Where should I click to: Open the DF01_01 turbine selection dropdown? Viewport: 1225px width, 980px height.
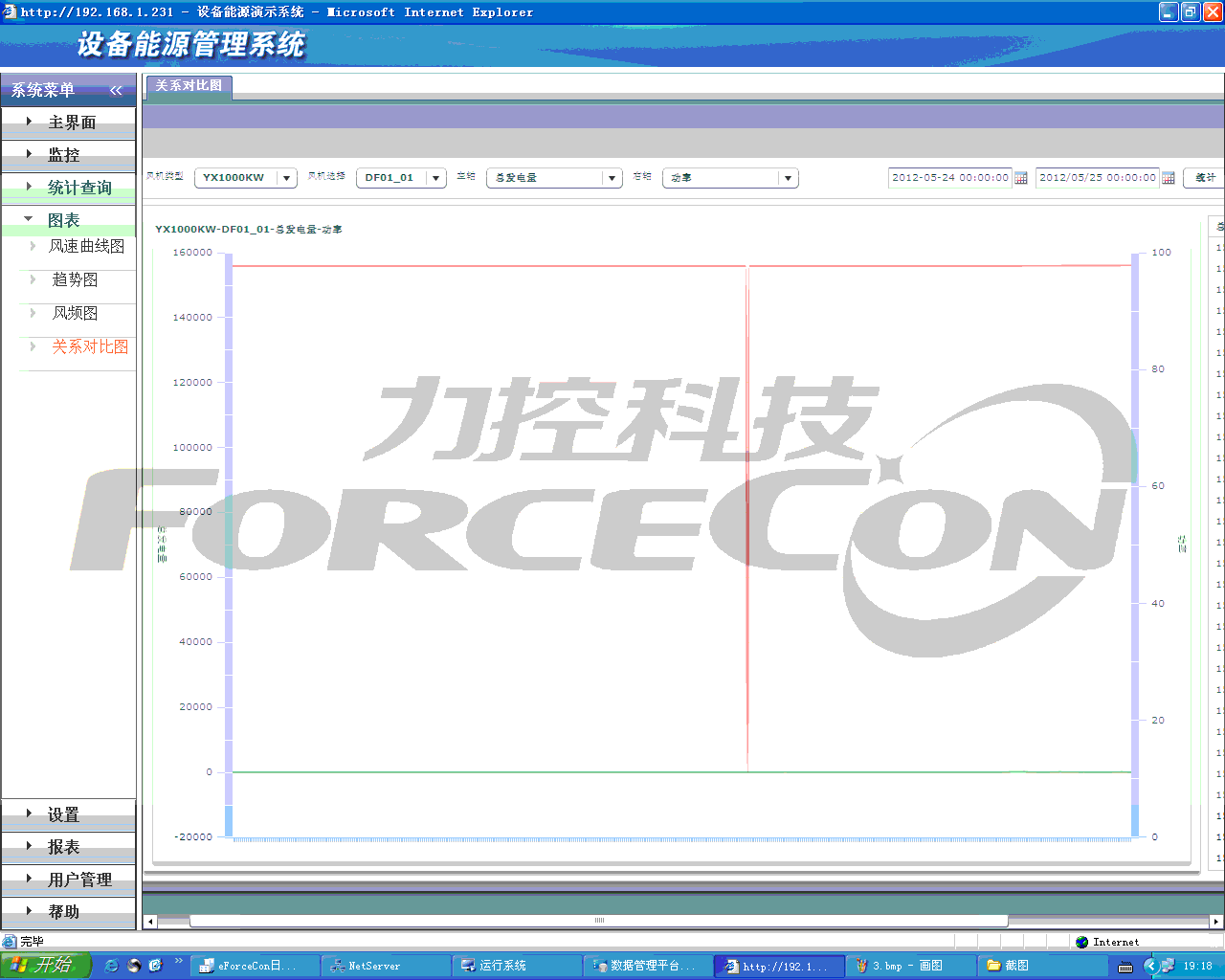click(x=436, y=178)
